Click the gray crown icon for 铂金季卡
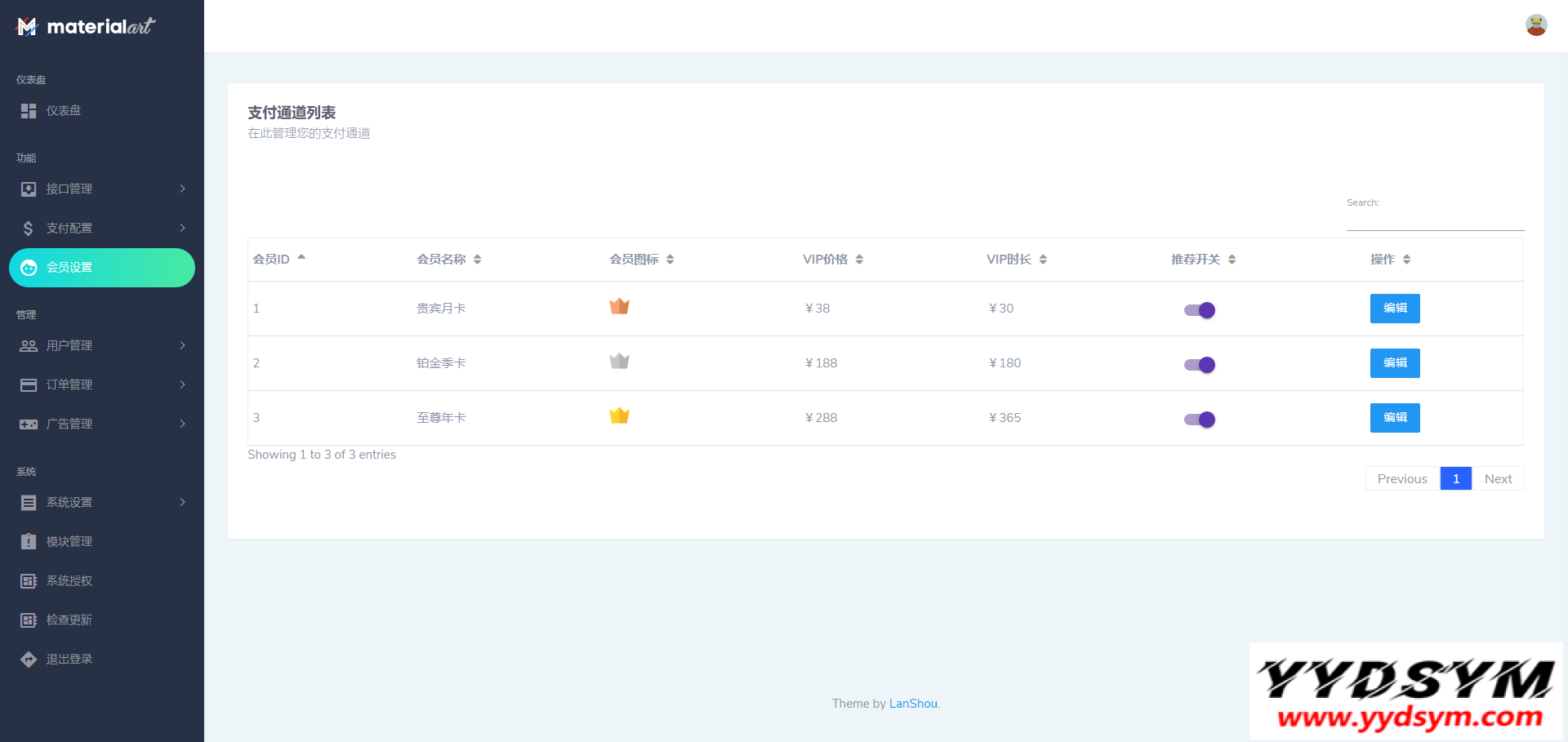Image resolution: width=1568 pixels, height=742 pixels. (x=619, y=362)
